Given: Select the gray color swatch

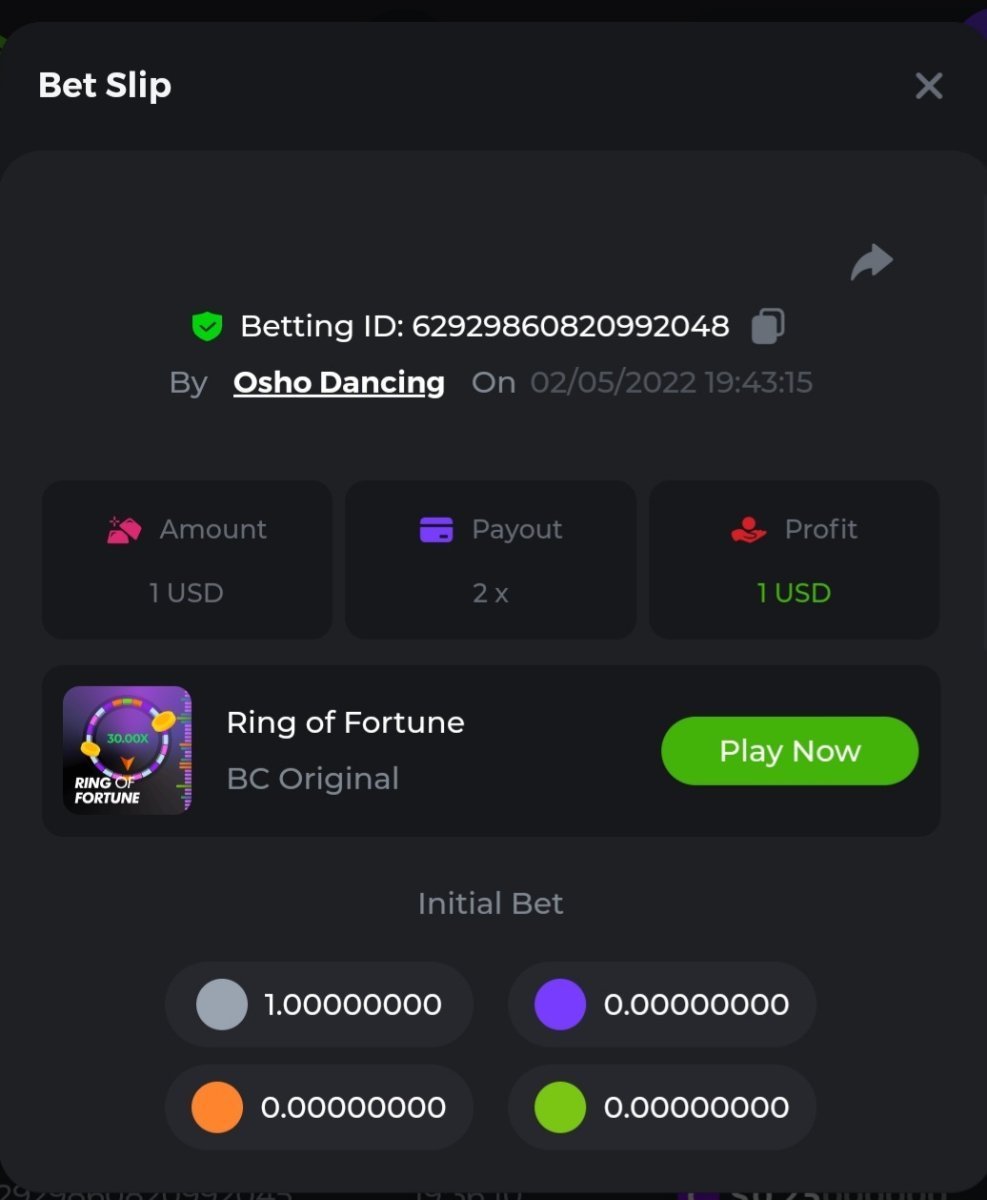Looking at the screenshot, I should (222, 1004).
